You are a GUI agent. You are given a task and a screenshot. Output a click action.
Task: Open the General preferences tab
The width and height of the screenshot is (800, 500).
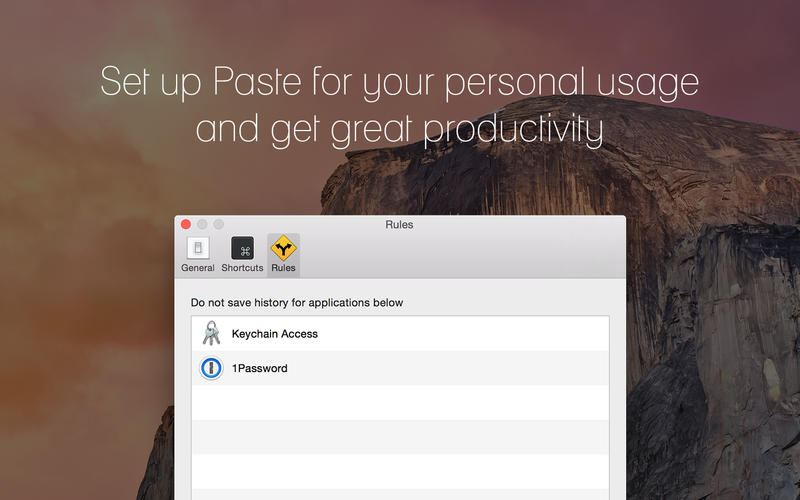197,255
